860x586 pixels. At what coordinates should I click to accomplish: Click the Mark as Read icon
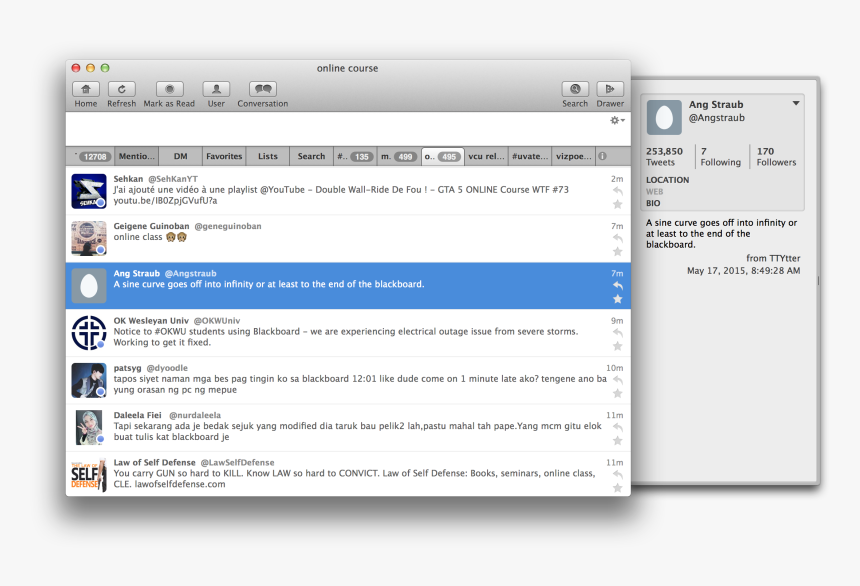(169, 90)
